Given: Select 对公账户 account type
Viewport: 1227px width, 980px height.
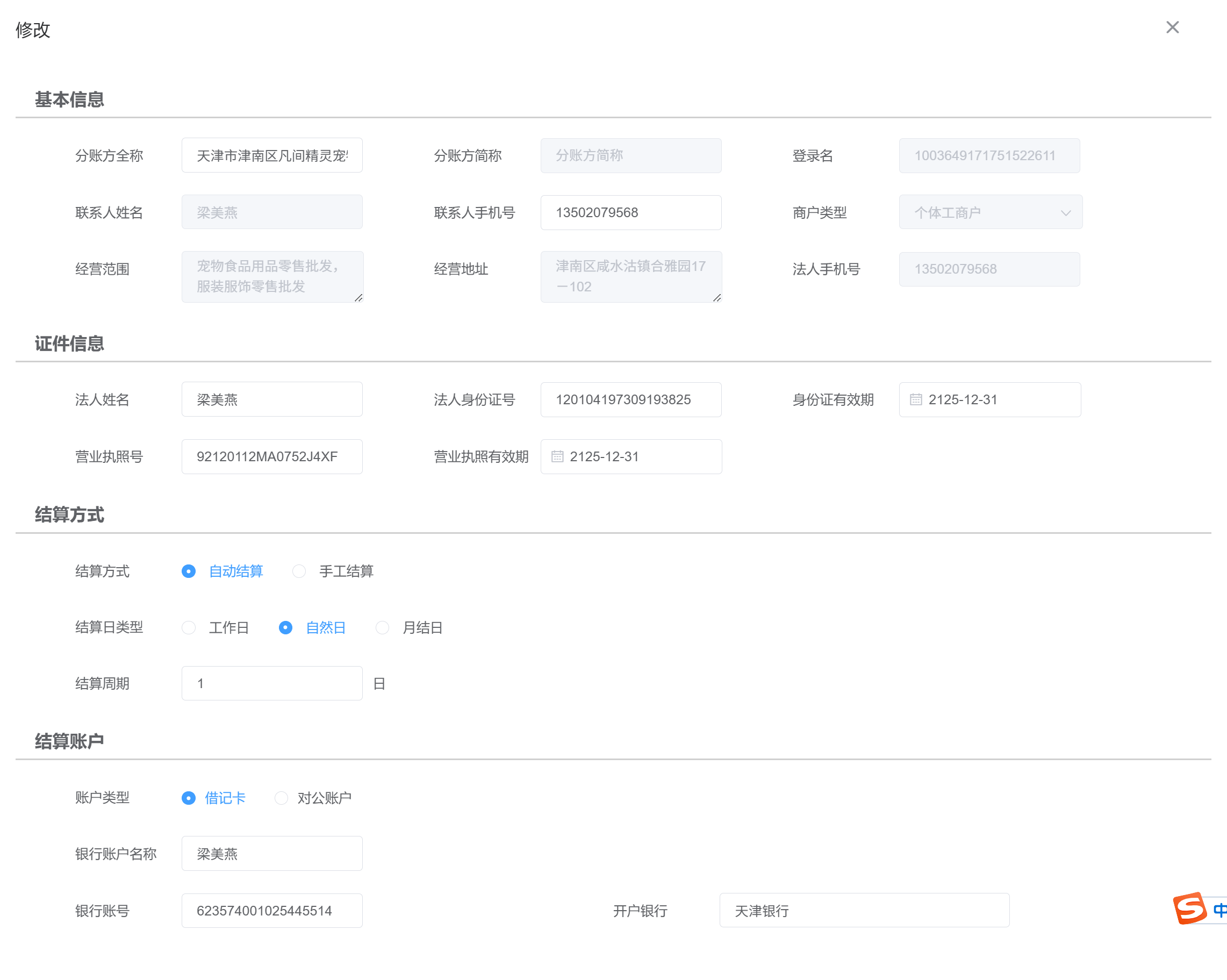Looking at the screenshot, I should point(281,797).
